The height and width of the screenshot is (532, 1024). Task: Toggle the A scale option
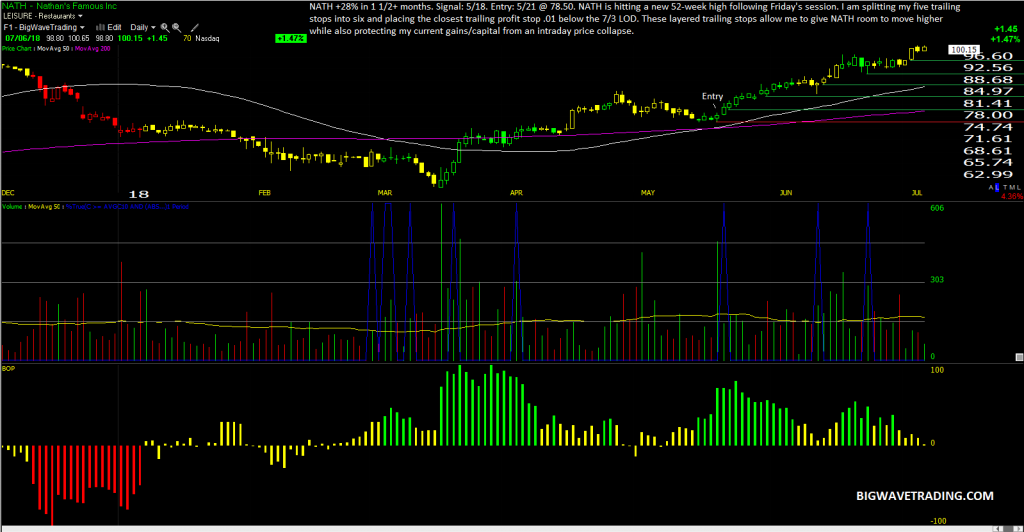point(991,187)
